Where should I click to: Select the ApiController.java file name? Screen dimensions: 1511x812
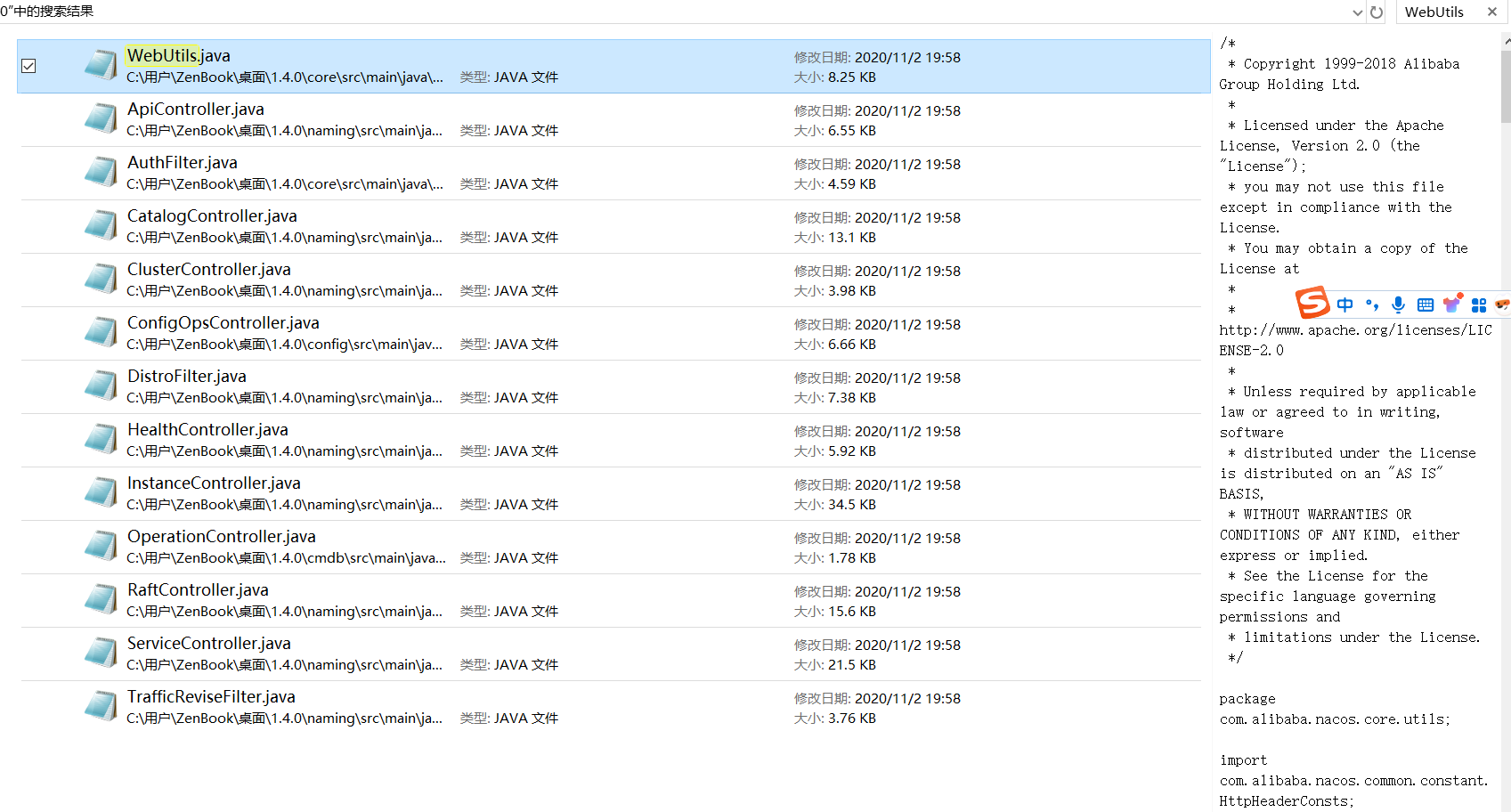(196, 109)
